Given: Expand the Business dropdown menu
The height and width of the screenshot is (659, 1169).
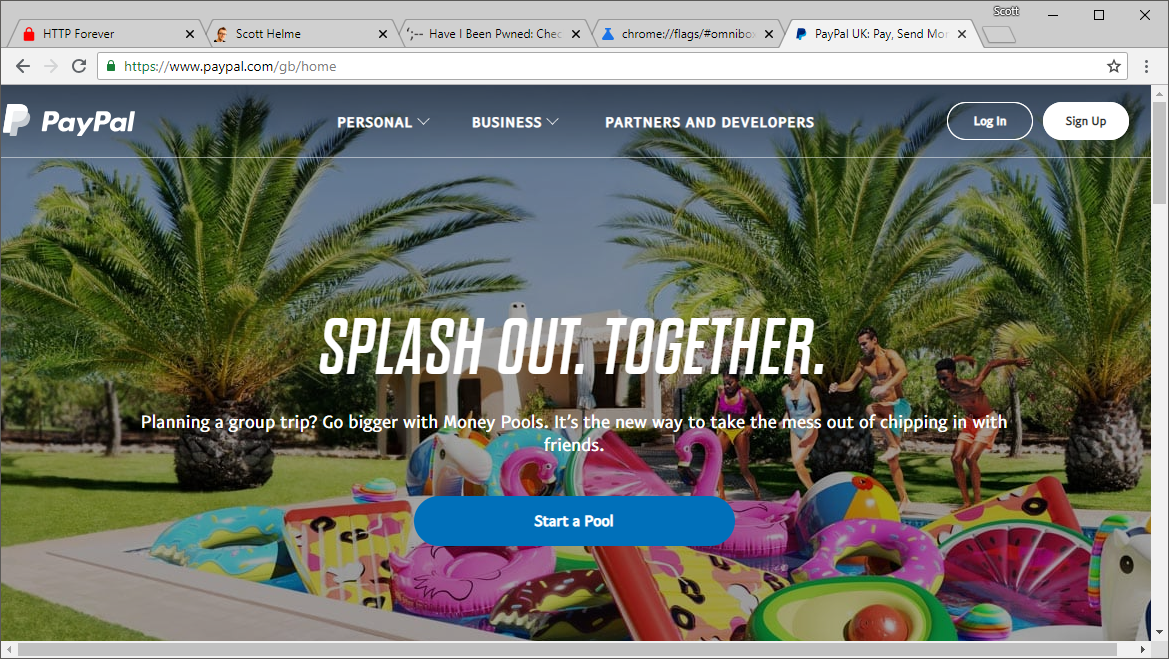Looking at the screenshot, I should click(x=514, y=122).
